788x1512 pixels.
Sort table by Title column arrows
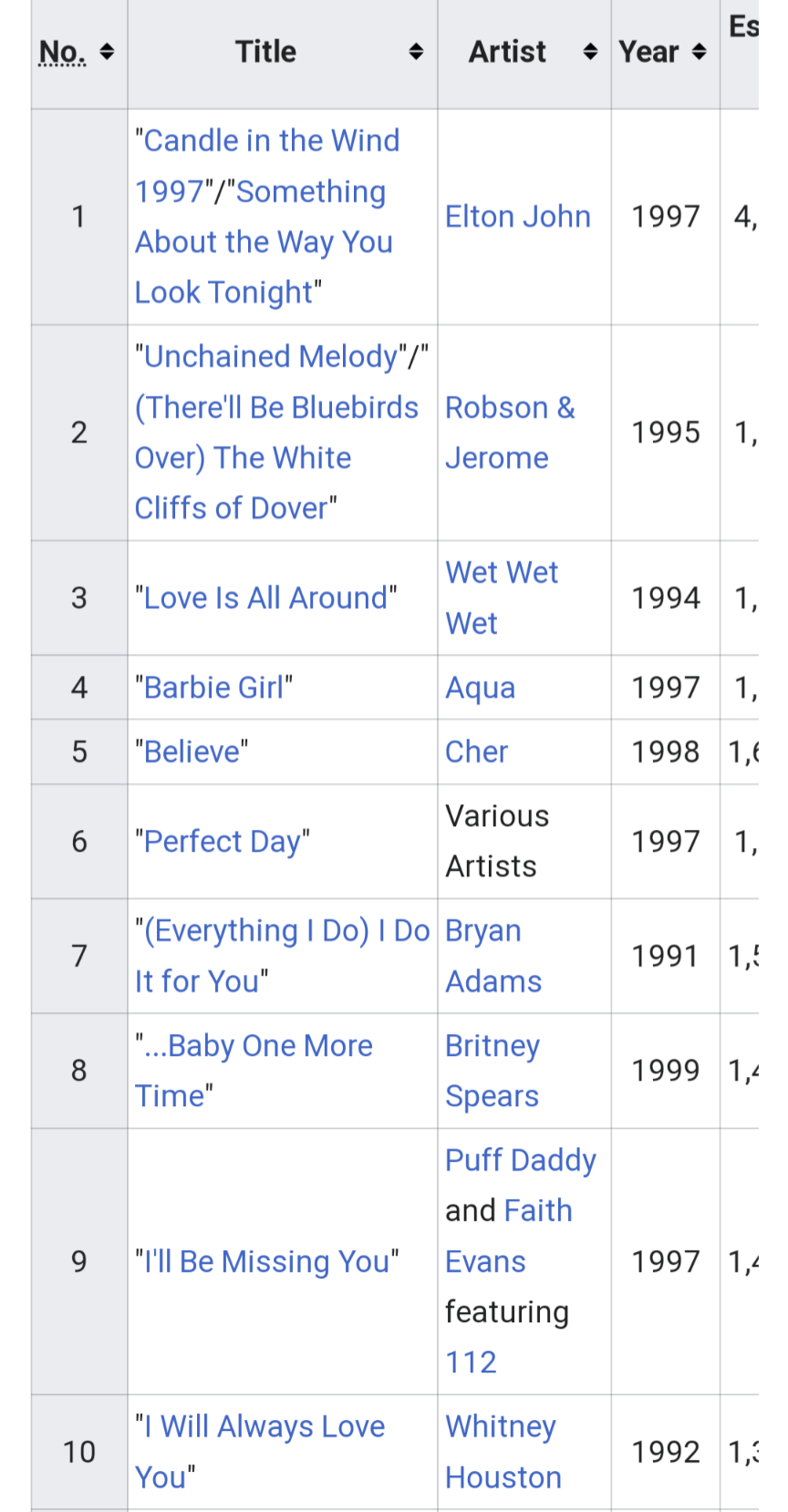point(416,52)
